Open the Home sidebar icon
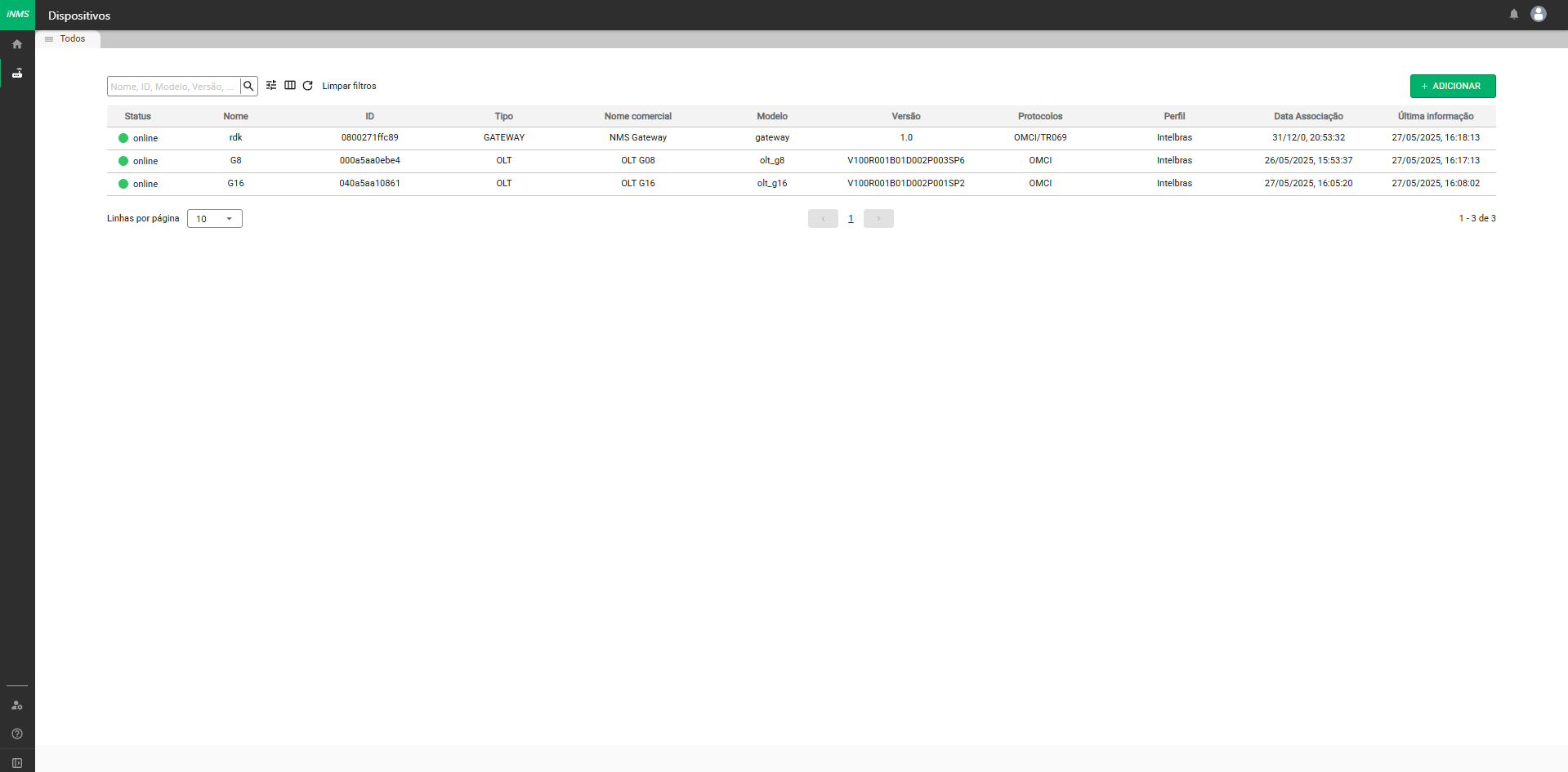The height and width of the screenshot is (772, 1568). click(x=17, y=44)
